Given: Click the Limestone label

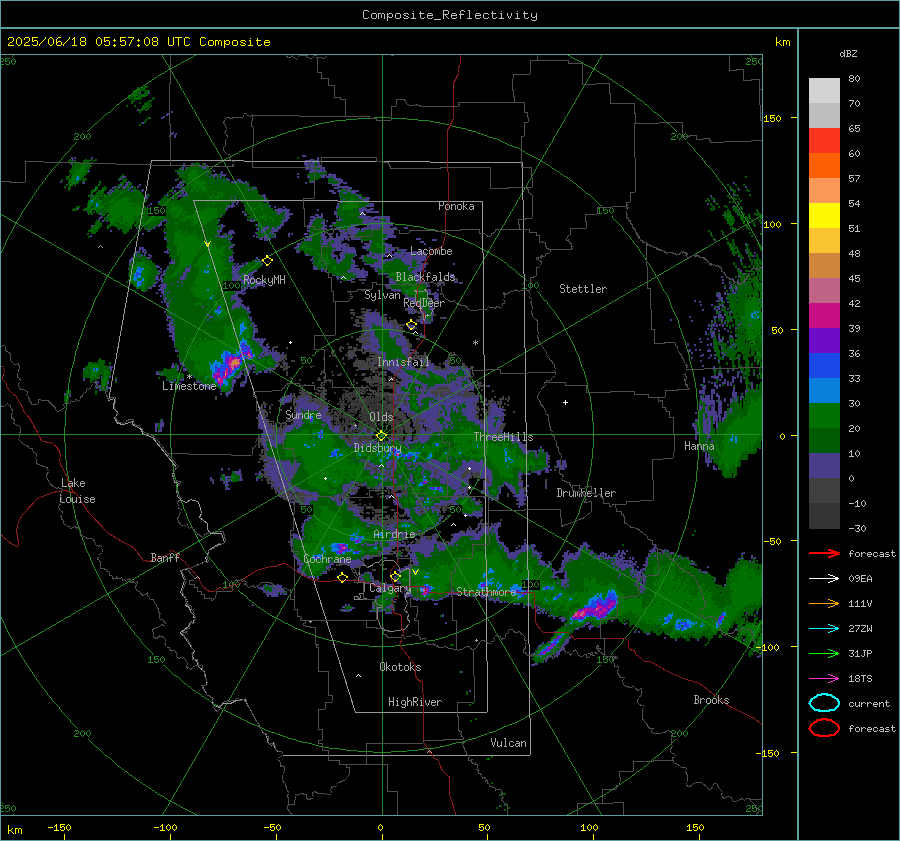Looking at the screenshot, I should click(x=189, y=386).
